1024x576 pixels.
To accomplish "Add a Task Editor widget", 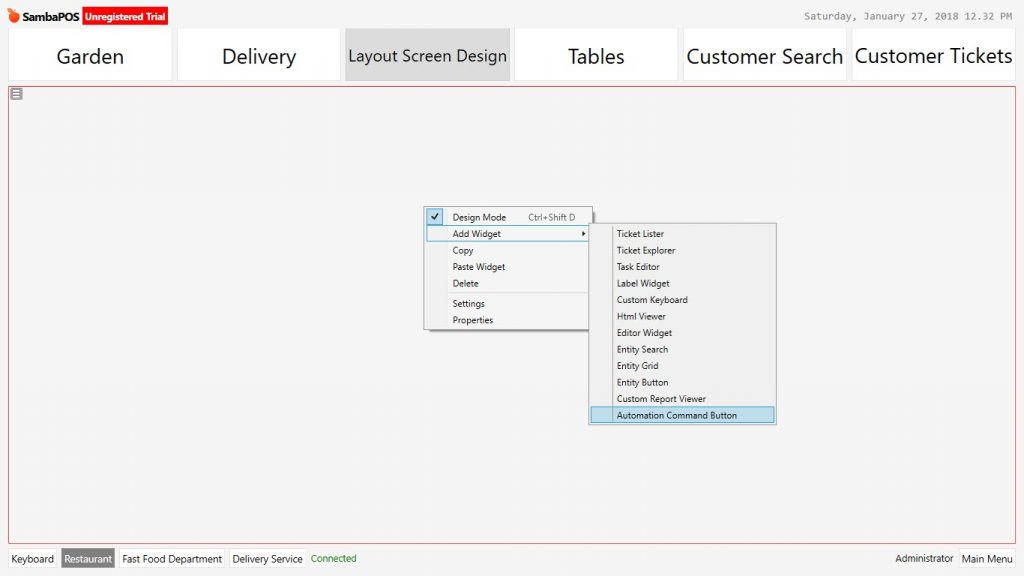I will (x=682, y=266).
